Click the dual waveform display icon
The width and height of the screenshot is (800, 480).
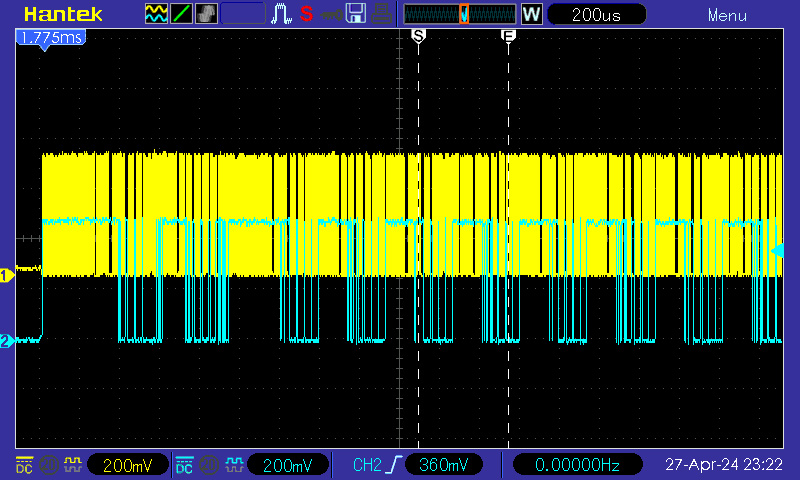click(156, 14)
